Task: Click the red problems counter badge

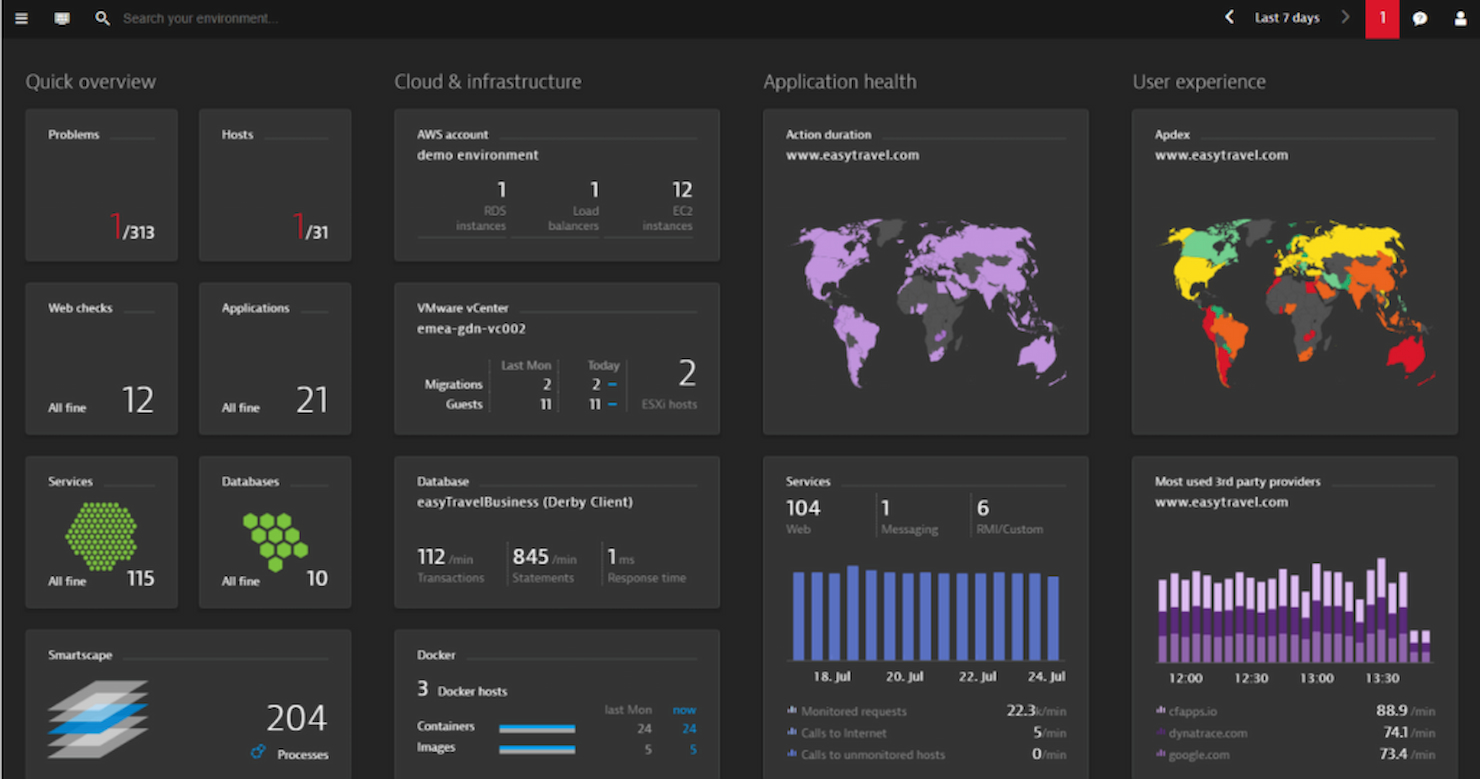Action: [1382, 18]
